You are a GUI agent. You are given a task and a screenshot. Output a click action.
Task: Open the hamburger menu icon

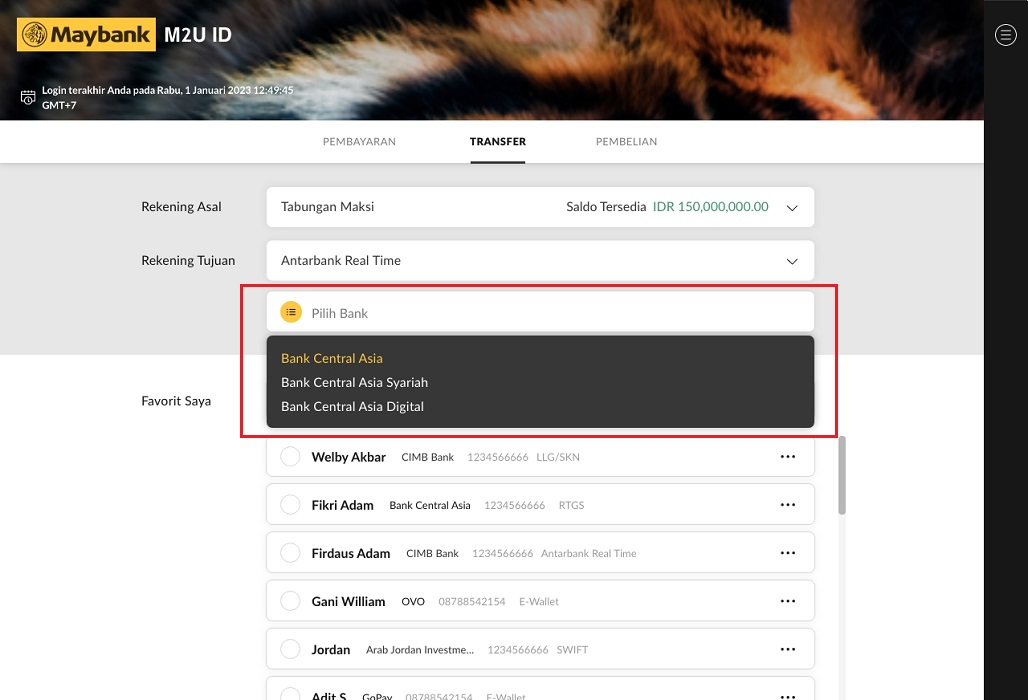pyautogui.click(x=1005, y=35)
